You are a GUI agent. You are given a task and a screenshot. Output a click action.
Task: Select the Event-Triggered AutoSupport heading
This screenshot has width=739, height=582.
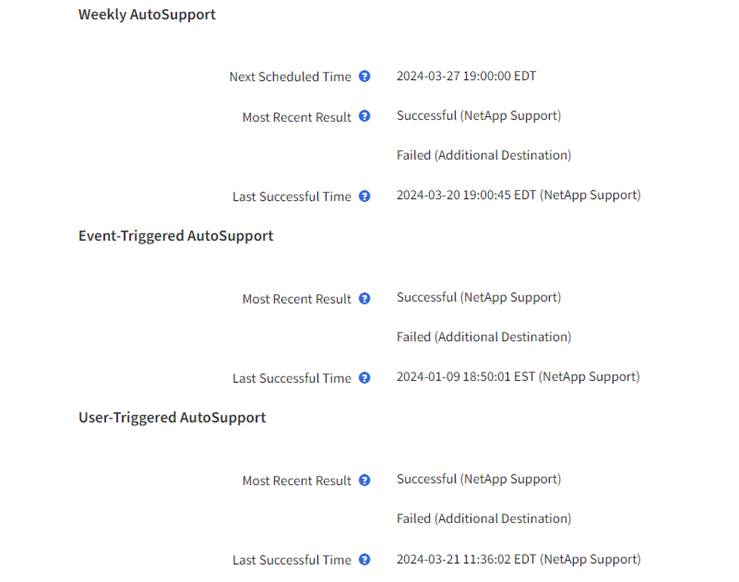[x=176, y=236]
